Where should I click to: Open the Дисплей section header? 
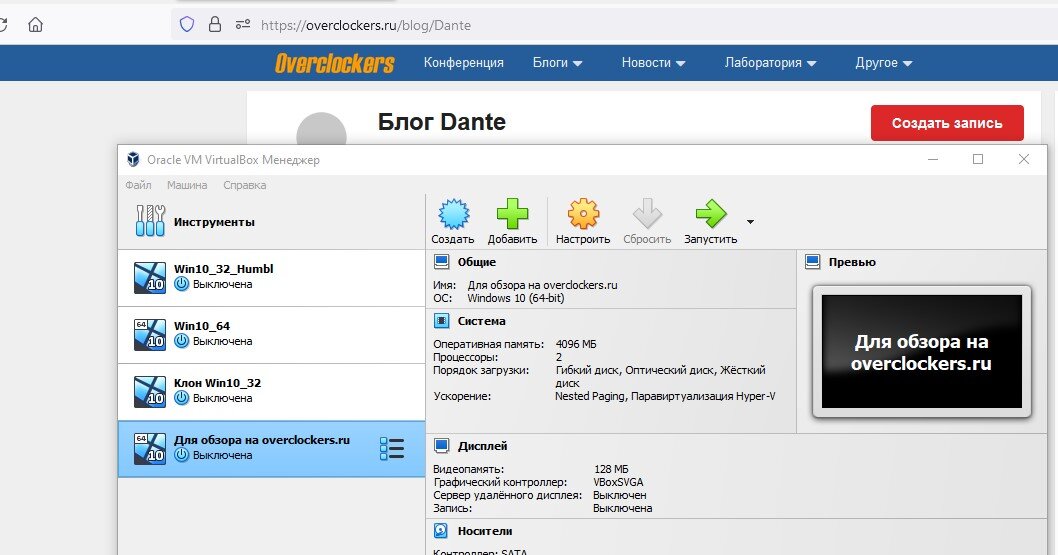pyautogui.click(x=482, y=446)
